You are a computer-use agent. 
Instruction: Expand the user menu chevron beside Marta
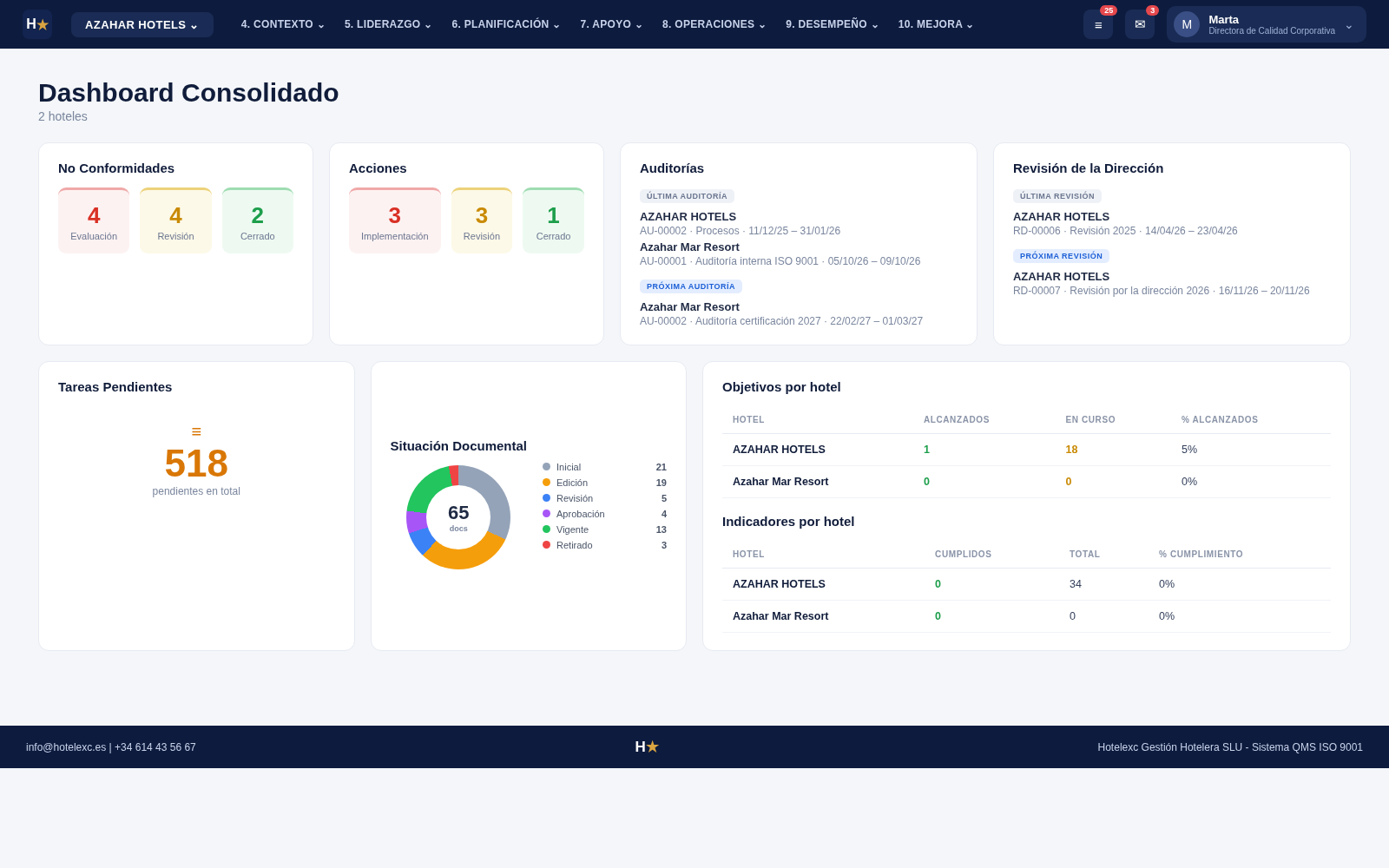(1349, 25)
